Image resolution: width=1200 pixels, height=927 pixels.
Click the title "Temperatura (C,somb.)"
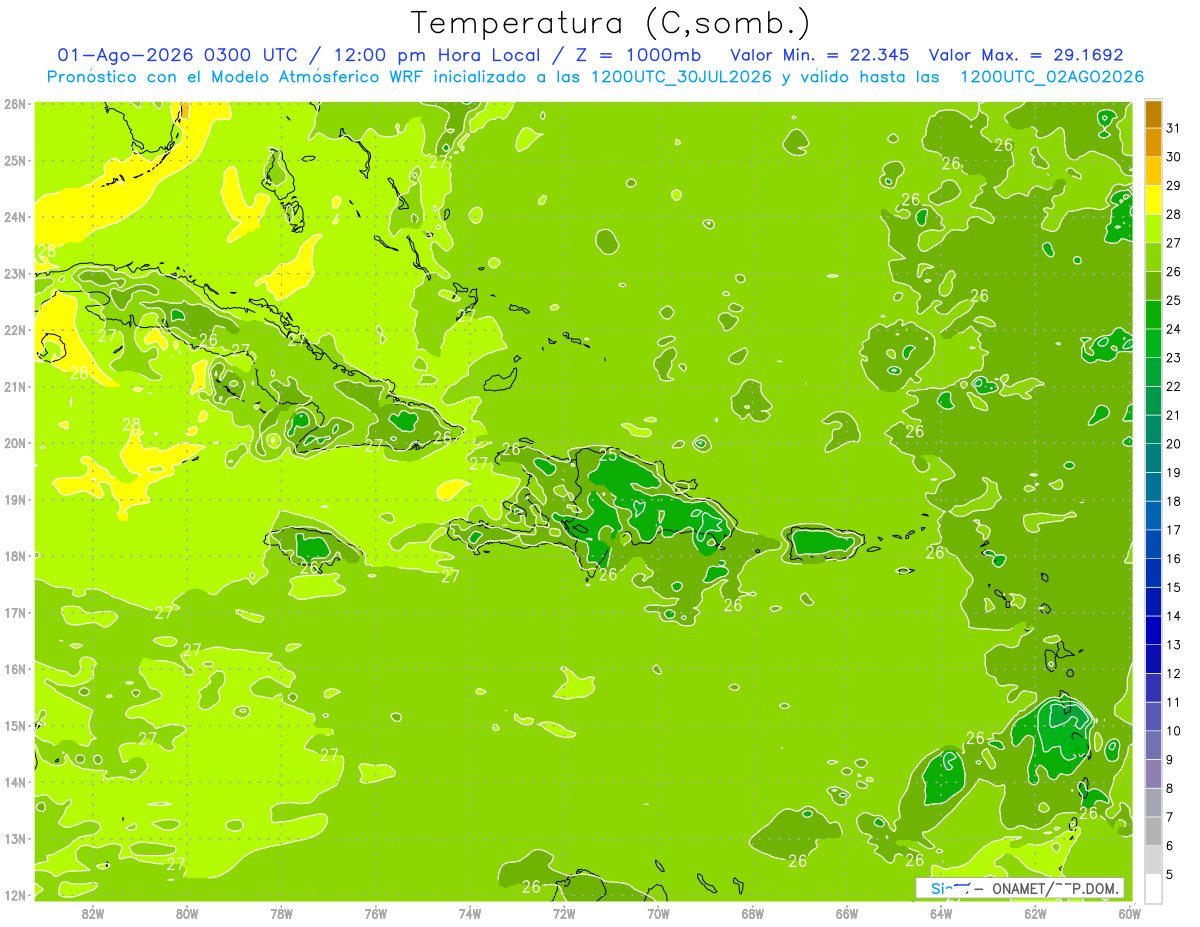coord(611,24)
